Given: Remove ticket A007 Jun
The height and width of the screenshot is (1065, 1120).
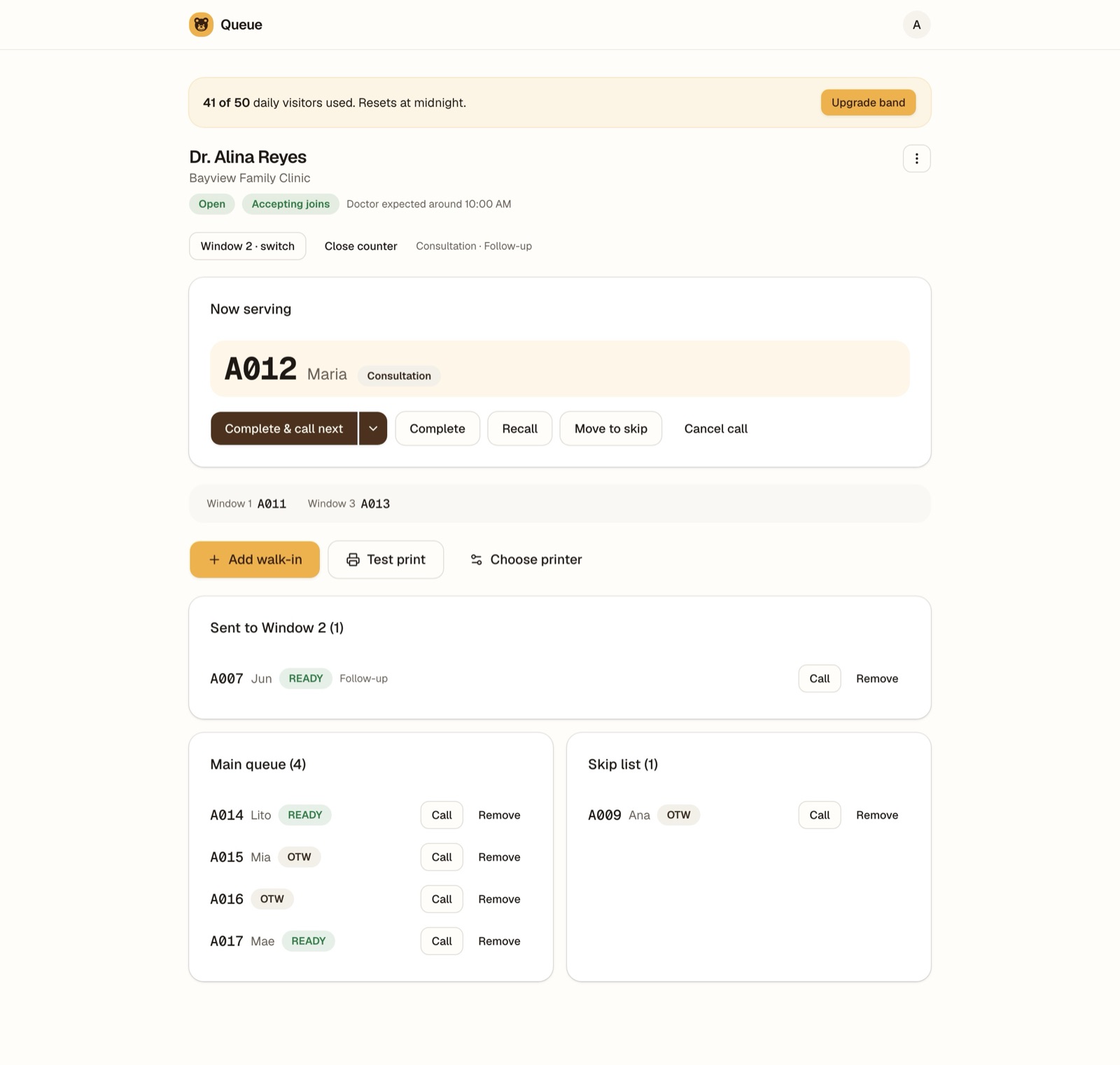Looking at the screenshot, I should coord(877,678).
